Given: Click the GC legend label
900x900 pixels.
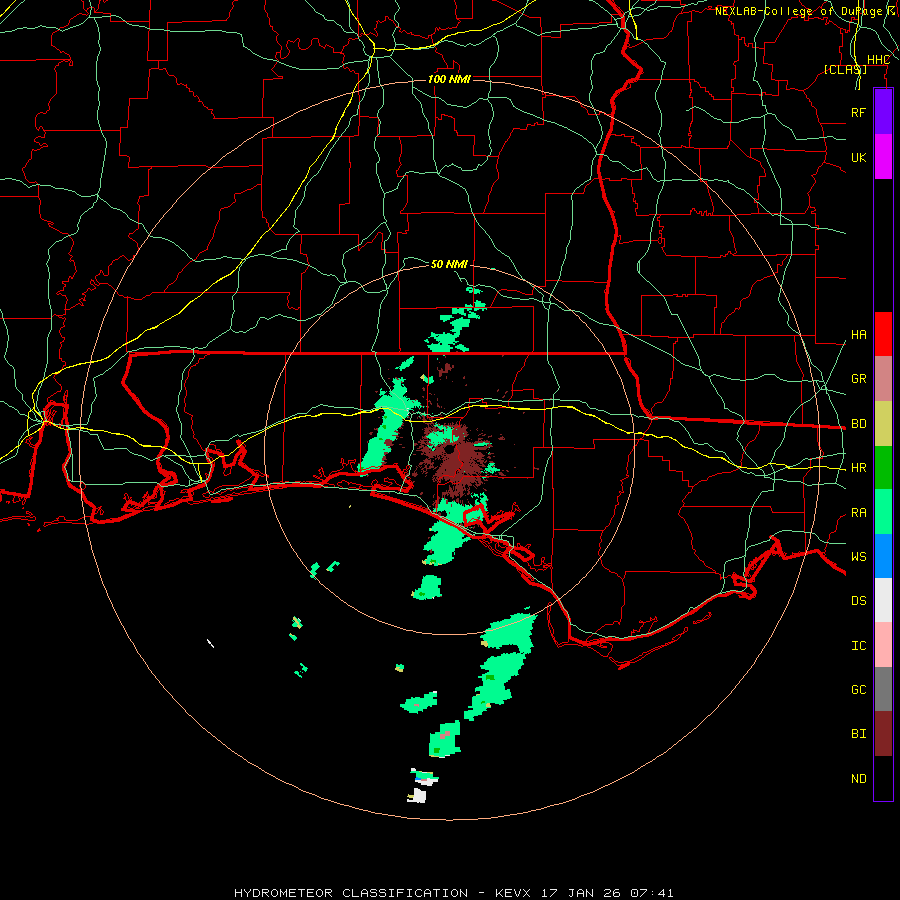Looking at the screenshot, I should coord(858,690).
